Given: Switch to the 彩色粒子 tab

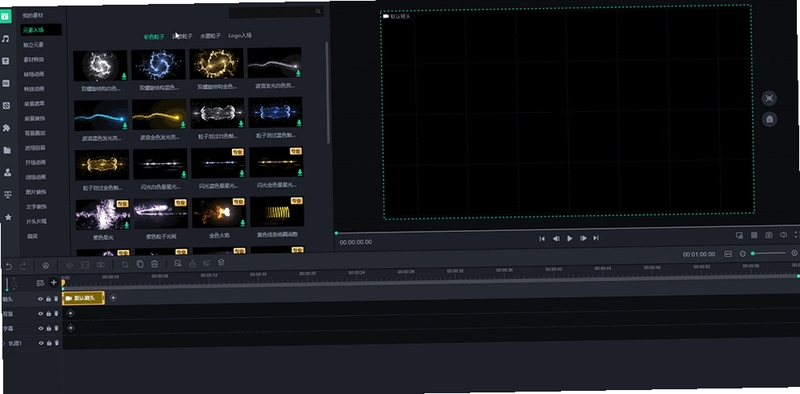Looking at the screenshot, I should 154,37.
